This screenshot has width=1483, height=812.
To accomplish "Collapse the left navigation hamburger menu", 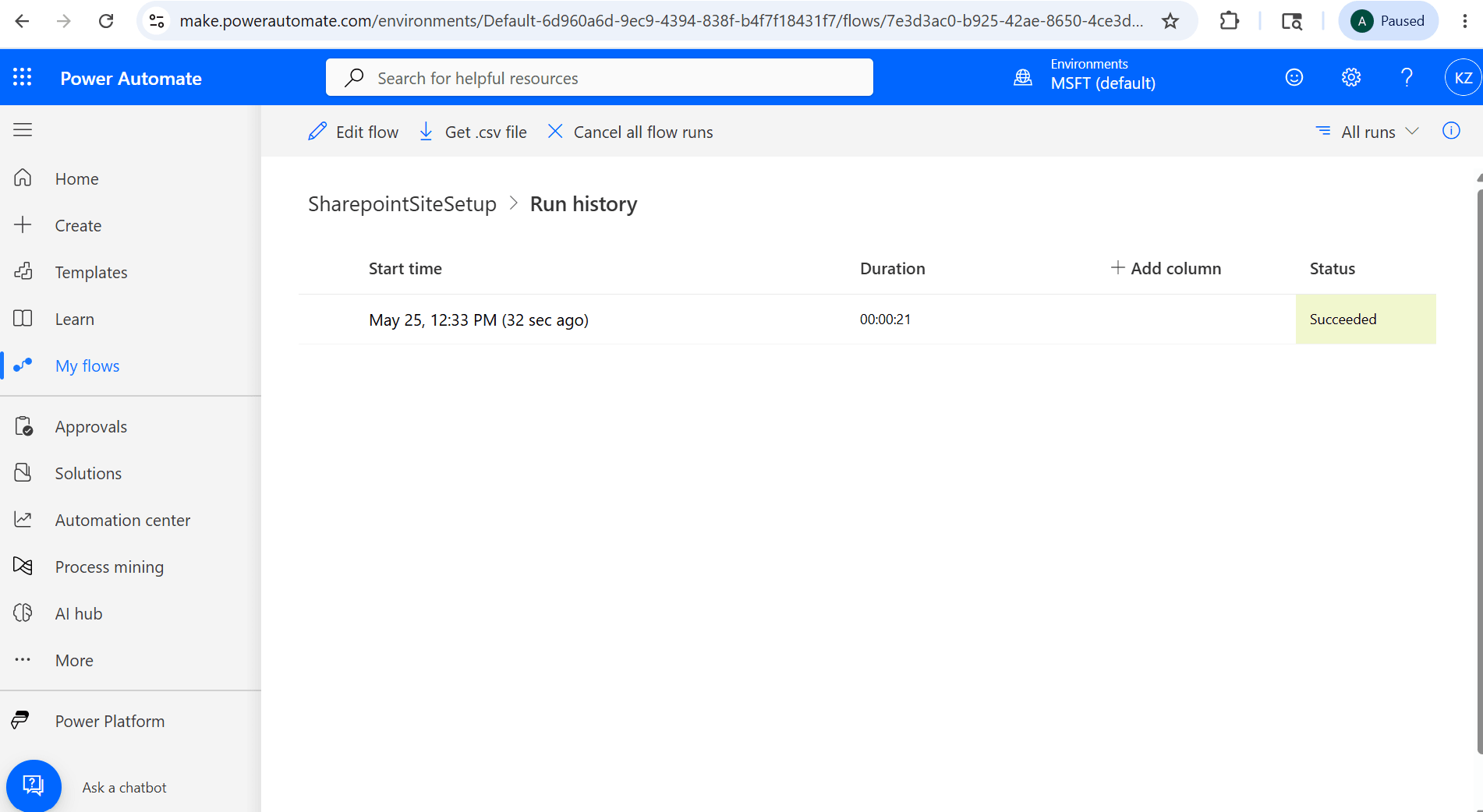I will pyautogui.click(x=23, y=130).
